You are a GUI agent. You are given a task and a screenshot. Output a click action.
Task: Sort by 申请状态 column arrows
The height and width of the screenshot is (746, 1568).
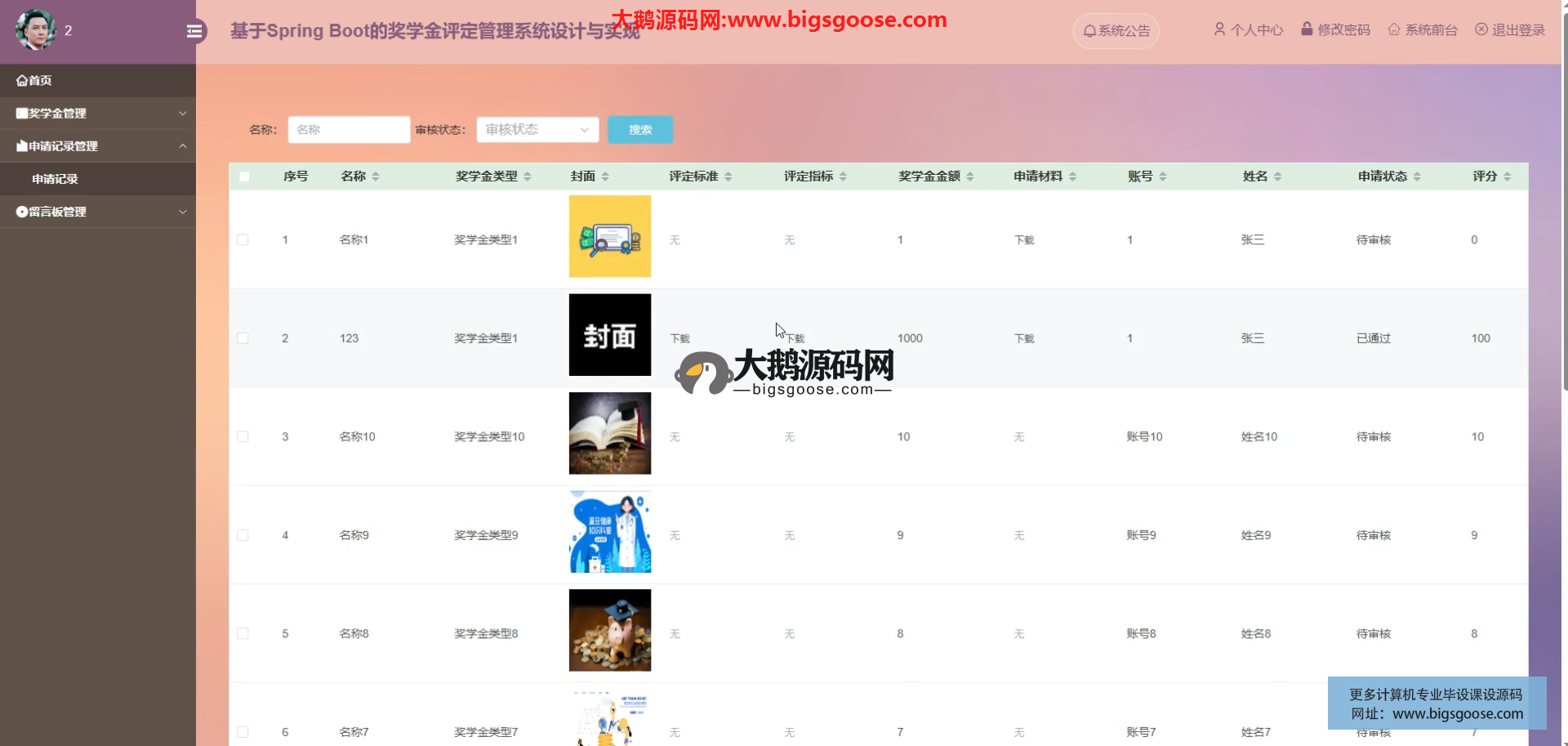1417,176
